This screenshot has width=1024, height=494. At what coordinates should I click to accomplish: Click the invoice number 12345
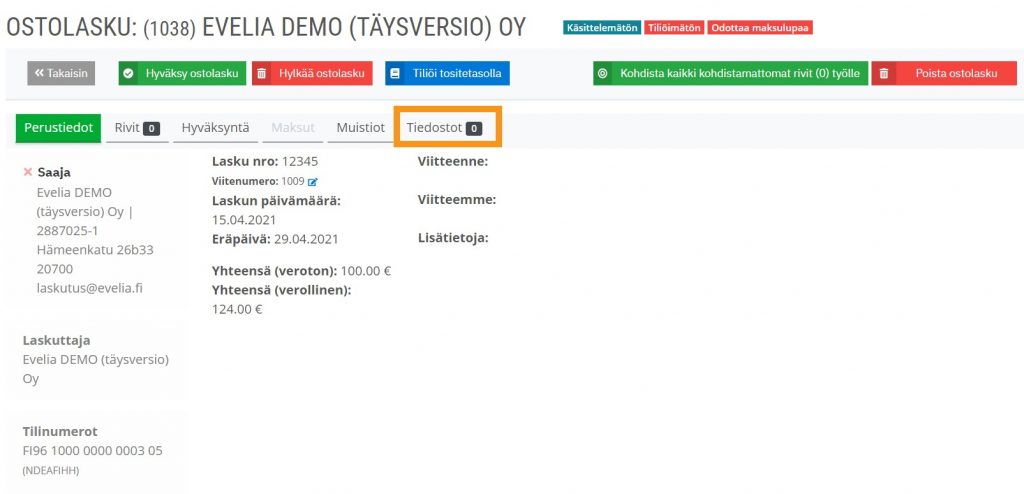[x=300, y=161]
